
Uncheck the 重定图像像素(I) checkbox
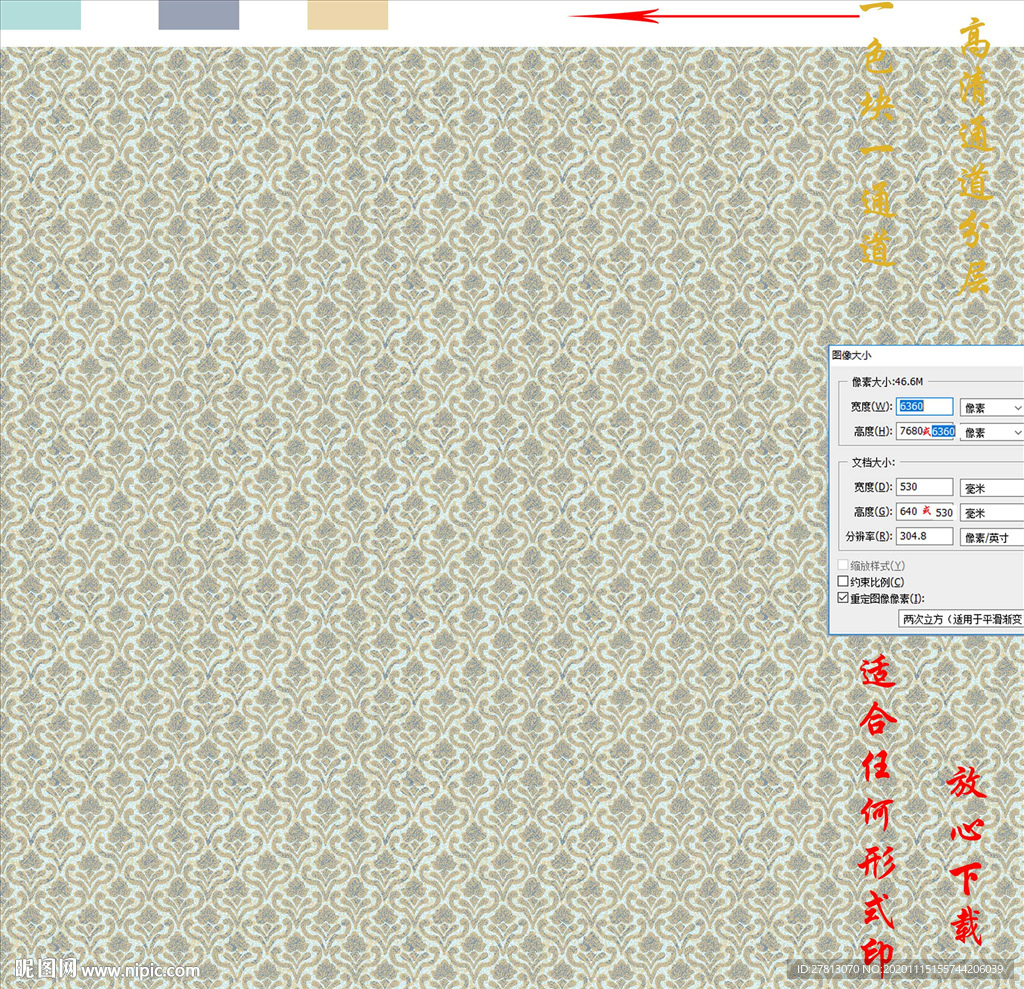click(843, 598)
